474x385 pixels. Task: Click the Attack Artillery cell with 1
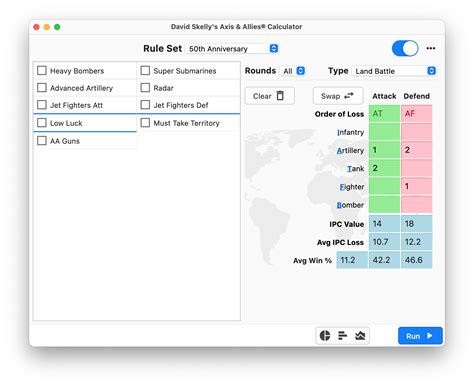coord(384,150)
